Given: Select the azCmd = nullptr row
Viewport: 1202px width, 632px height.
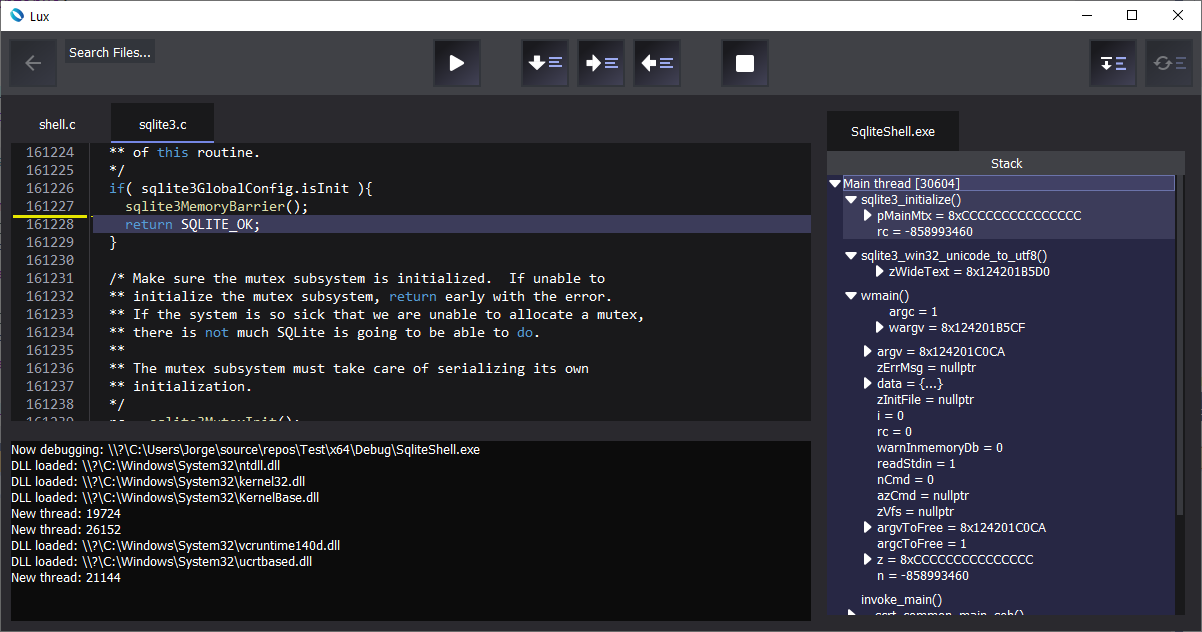Looking at the screenshot, I should click(x=922, y=496).
